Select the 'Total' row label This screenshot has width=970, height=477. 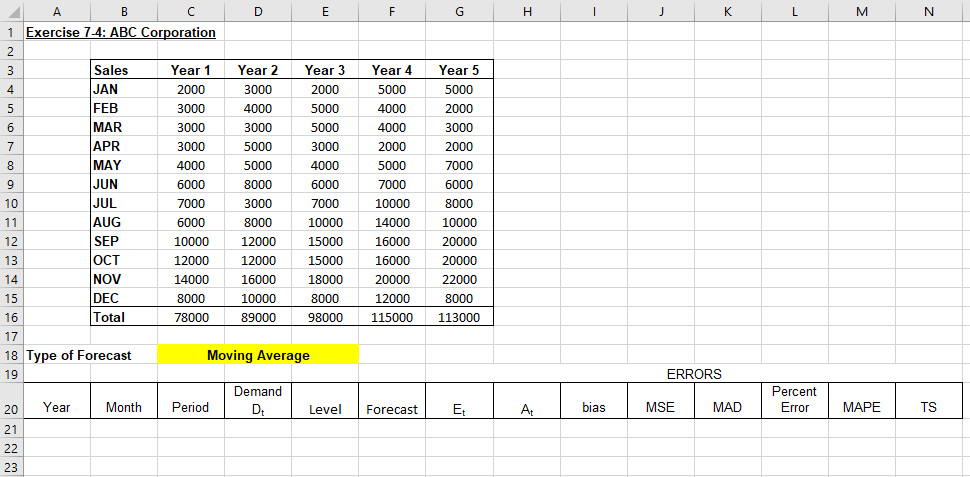click(x=124, y=317)
